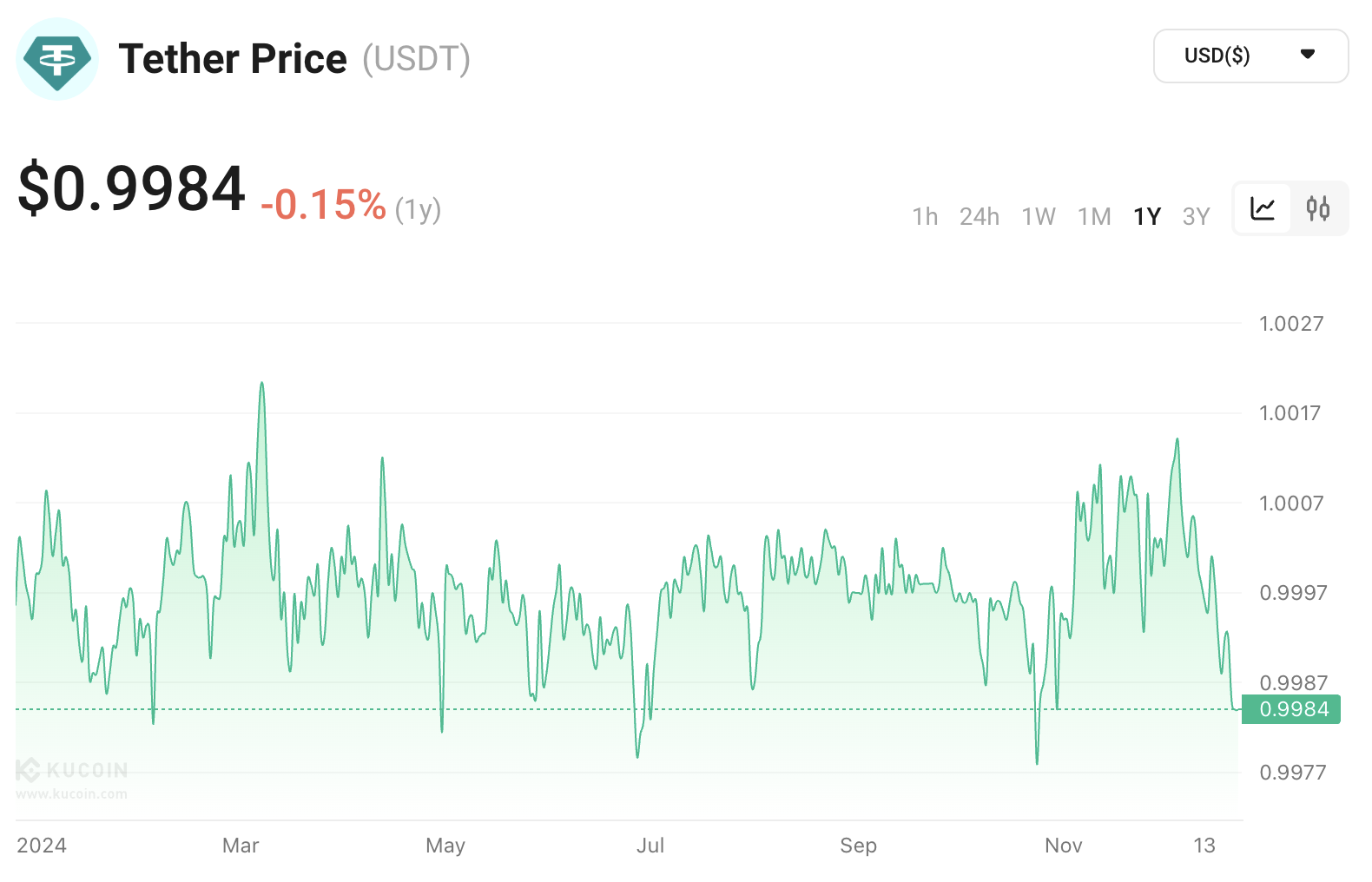Select the 1h time range

(x=925, y=216)
